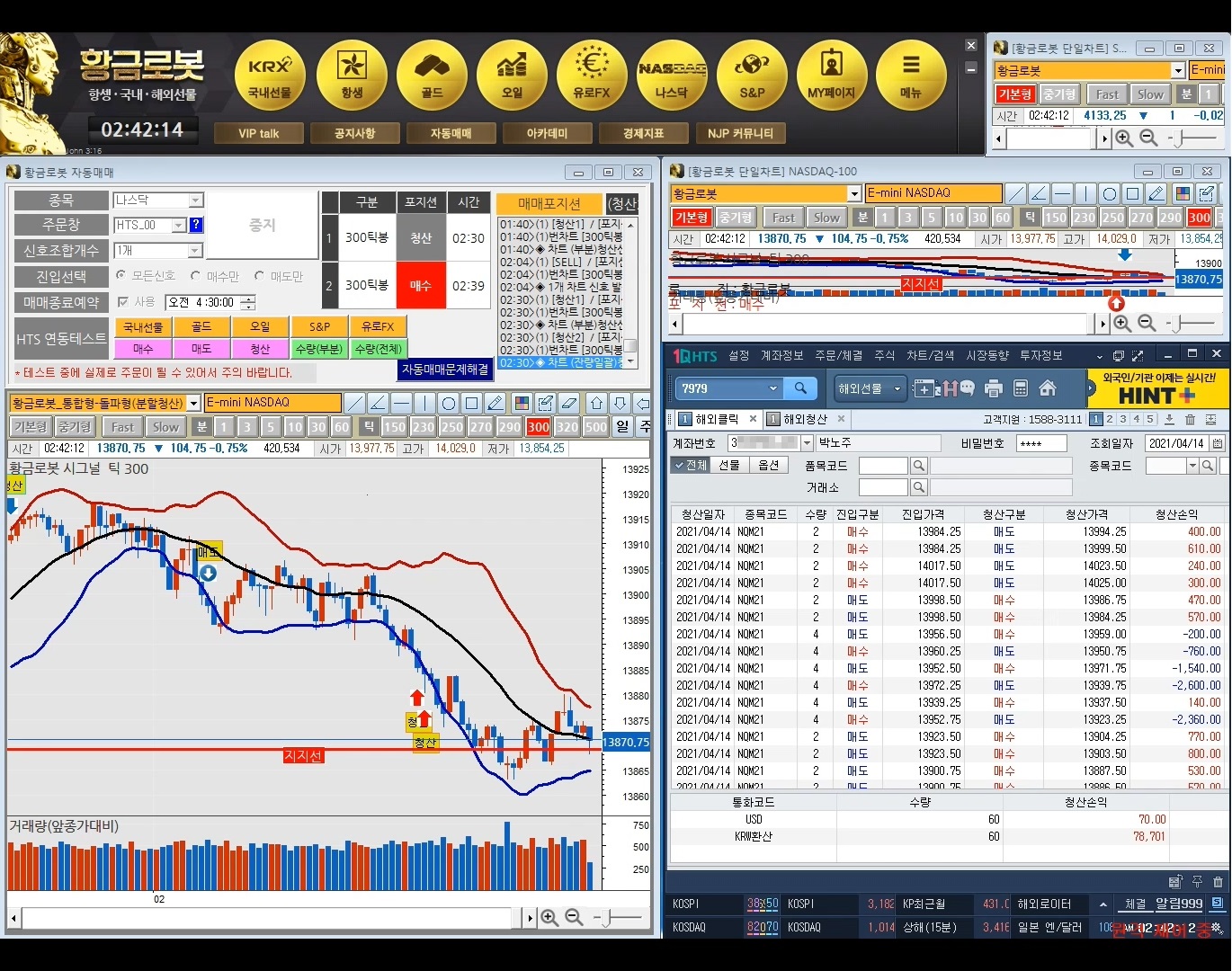Open 계좌정보 menu in 1Q HTS
1232x971 pixels.
(781, 356)
